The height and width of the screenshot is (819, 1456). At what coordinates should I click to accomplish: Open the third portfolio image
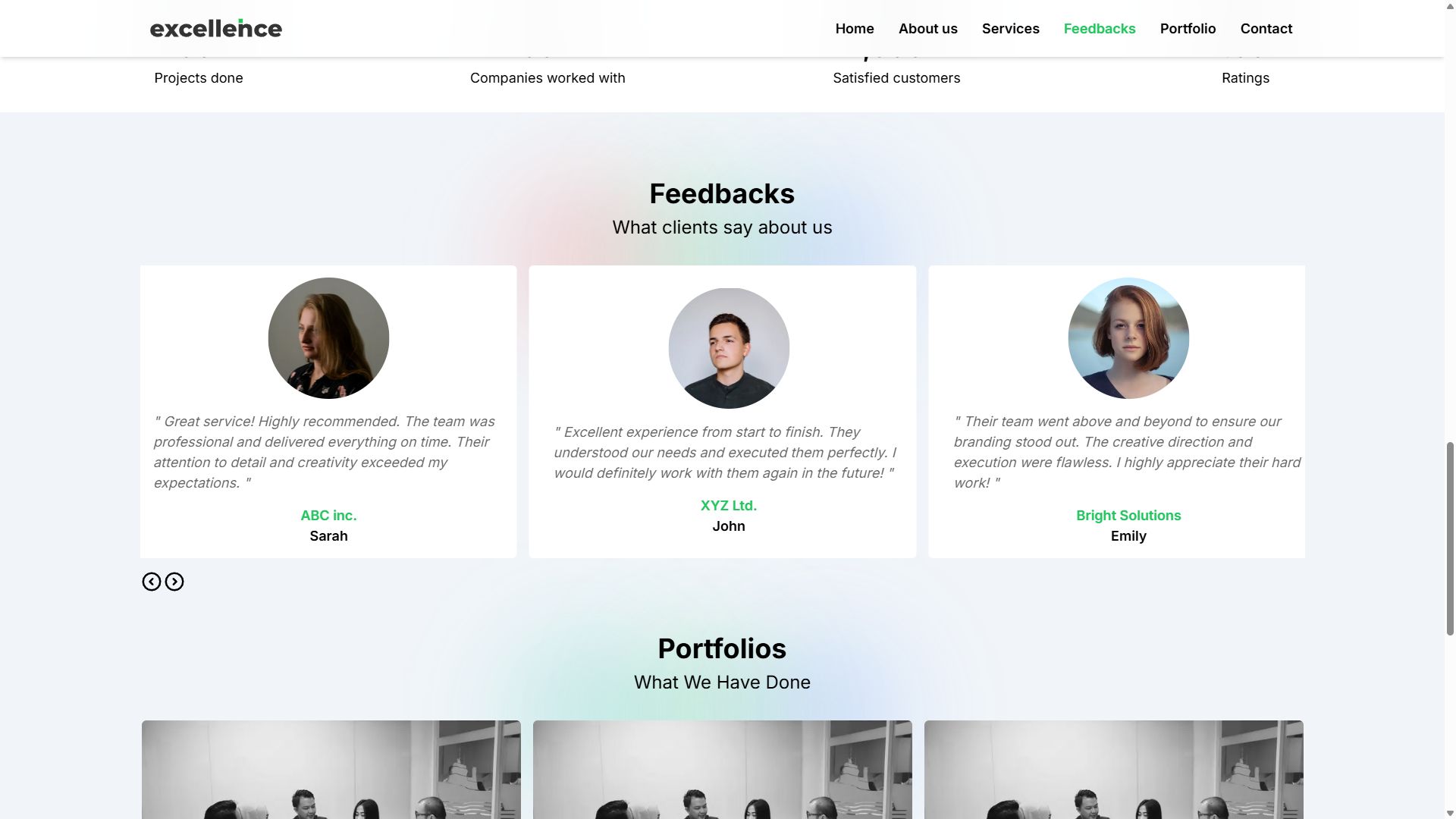tap(1114, 770)
